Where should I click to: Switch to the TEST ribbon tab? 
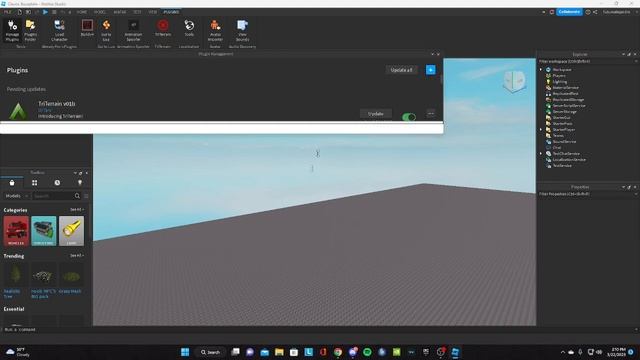click(x=137, y=12)
